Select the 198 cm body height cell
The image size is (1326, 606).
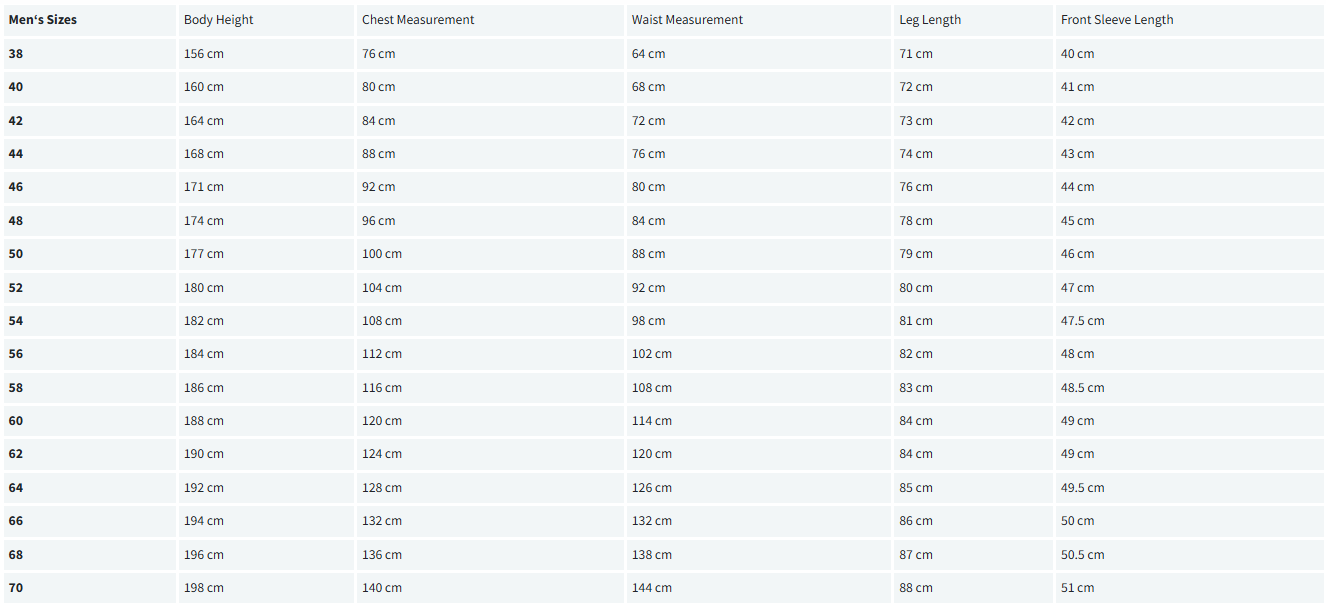tap(204, 588)
